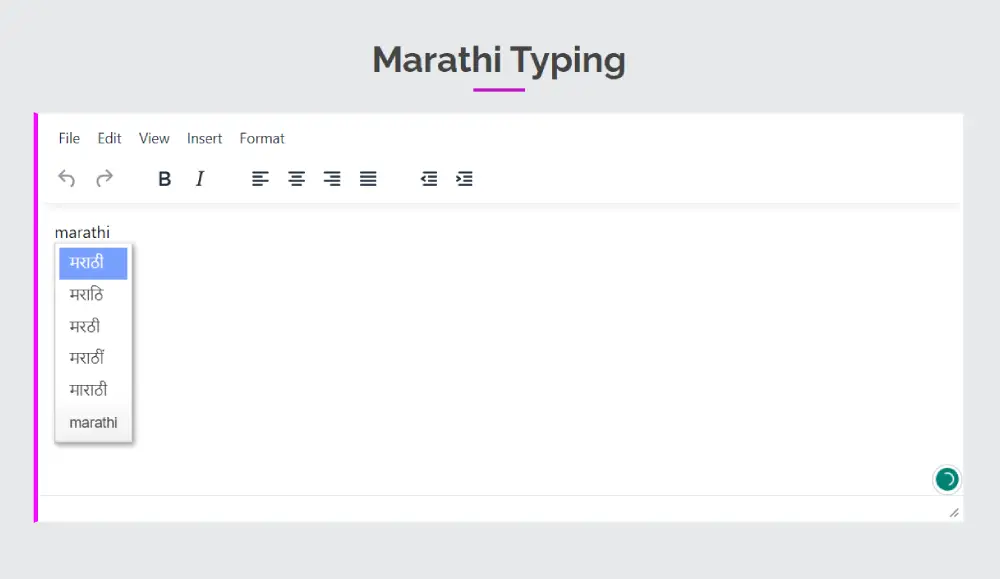Apply italic formatting
Screen dimensions: 1000x579
coord(200,178)
